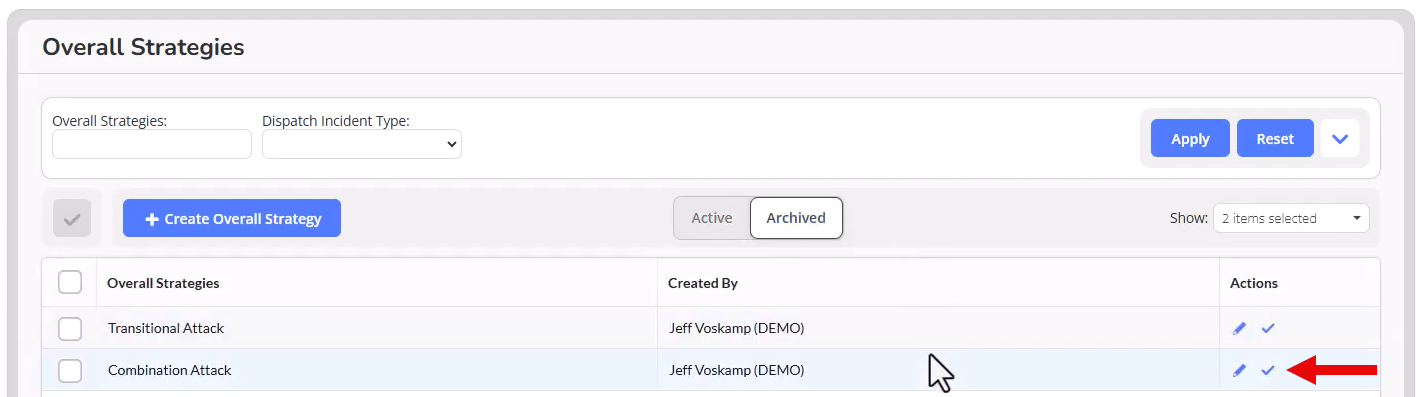The height and width of the screenshot is (397, 1416).
Task: Click the Reset filter button
Action: (1275, 138)
